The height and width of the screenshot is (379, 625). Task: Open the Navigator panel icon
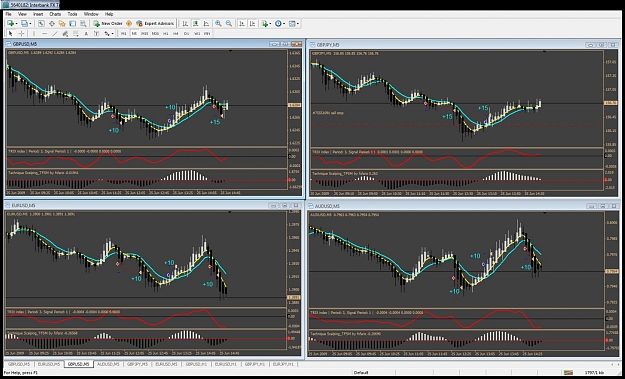pyautogui.click(x=62, y=24)
